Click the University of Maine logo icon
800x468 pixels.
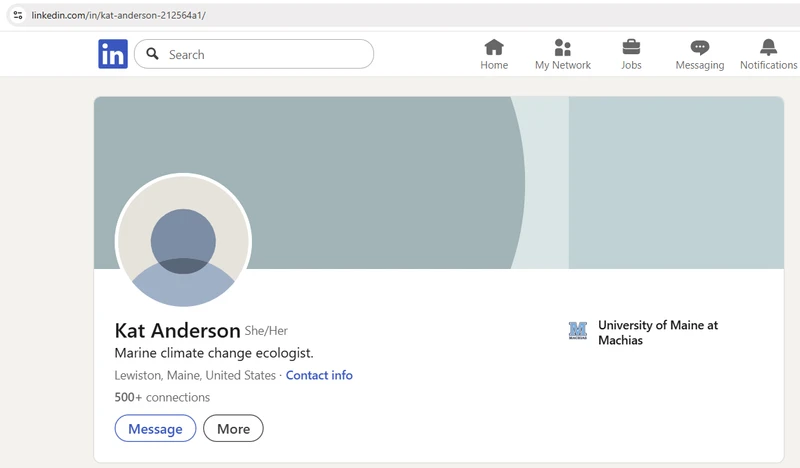tap(578, 331)
